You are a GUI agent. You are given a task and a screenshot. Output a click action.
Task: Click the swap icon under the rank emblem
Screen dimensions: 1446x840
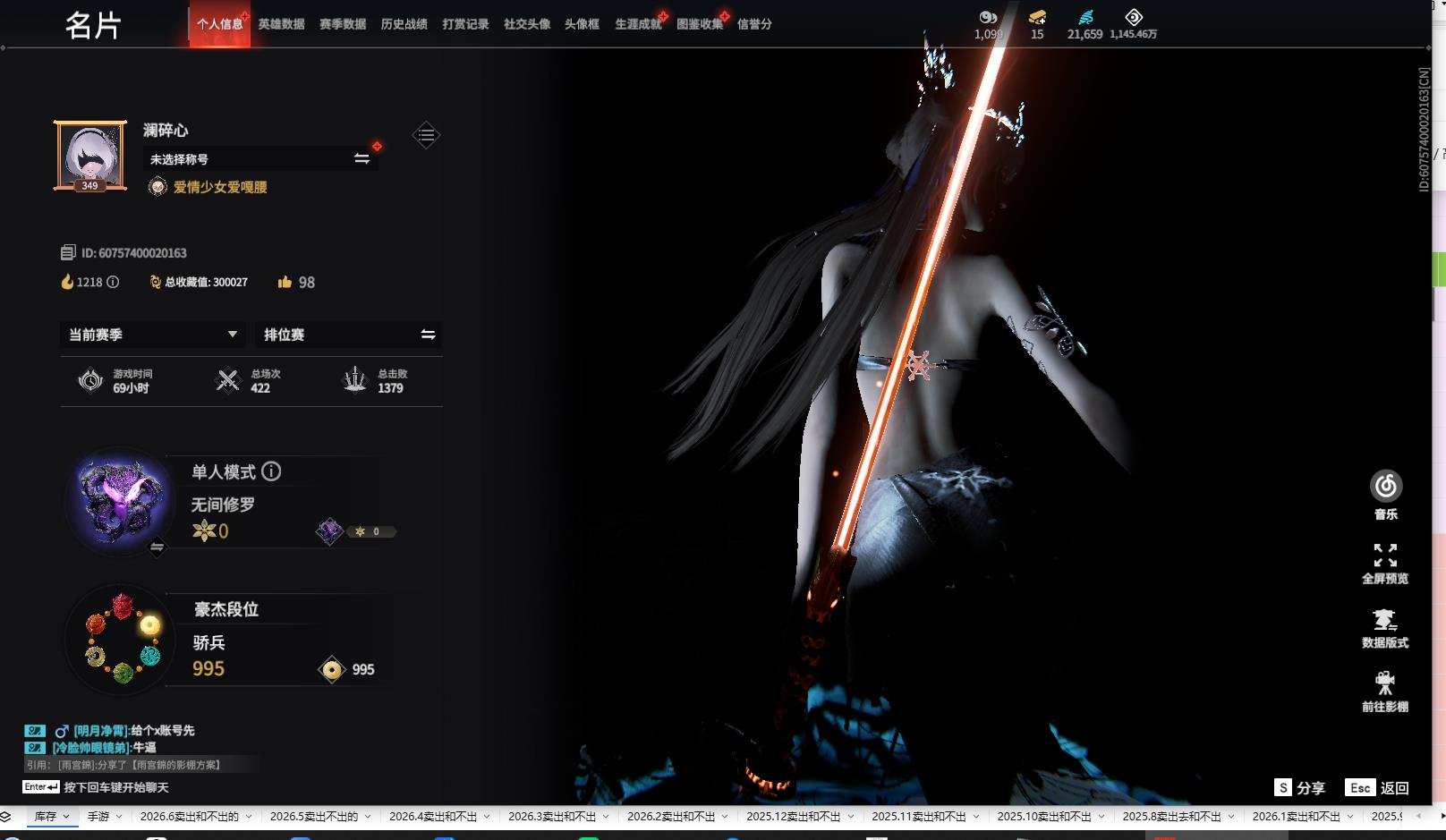coord(157,547)
